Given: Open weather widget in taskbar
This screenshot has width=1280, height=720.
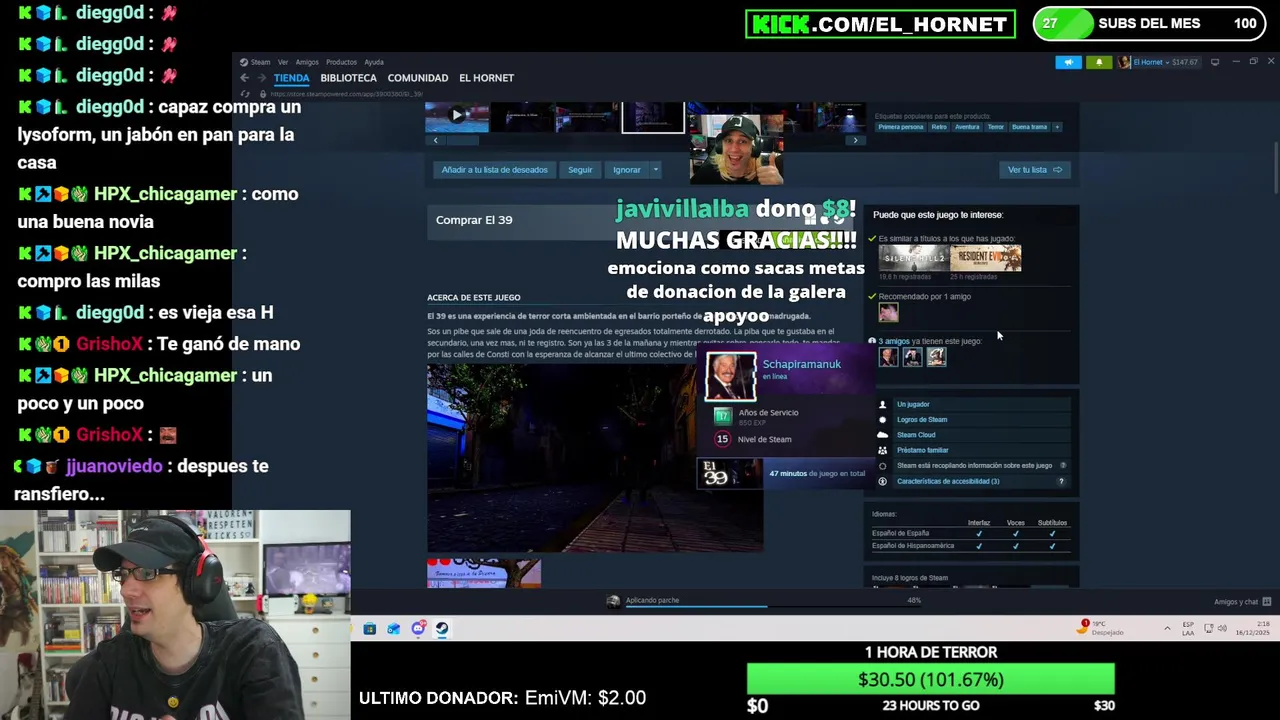Looking at the screenshot, I should 1101,628.
